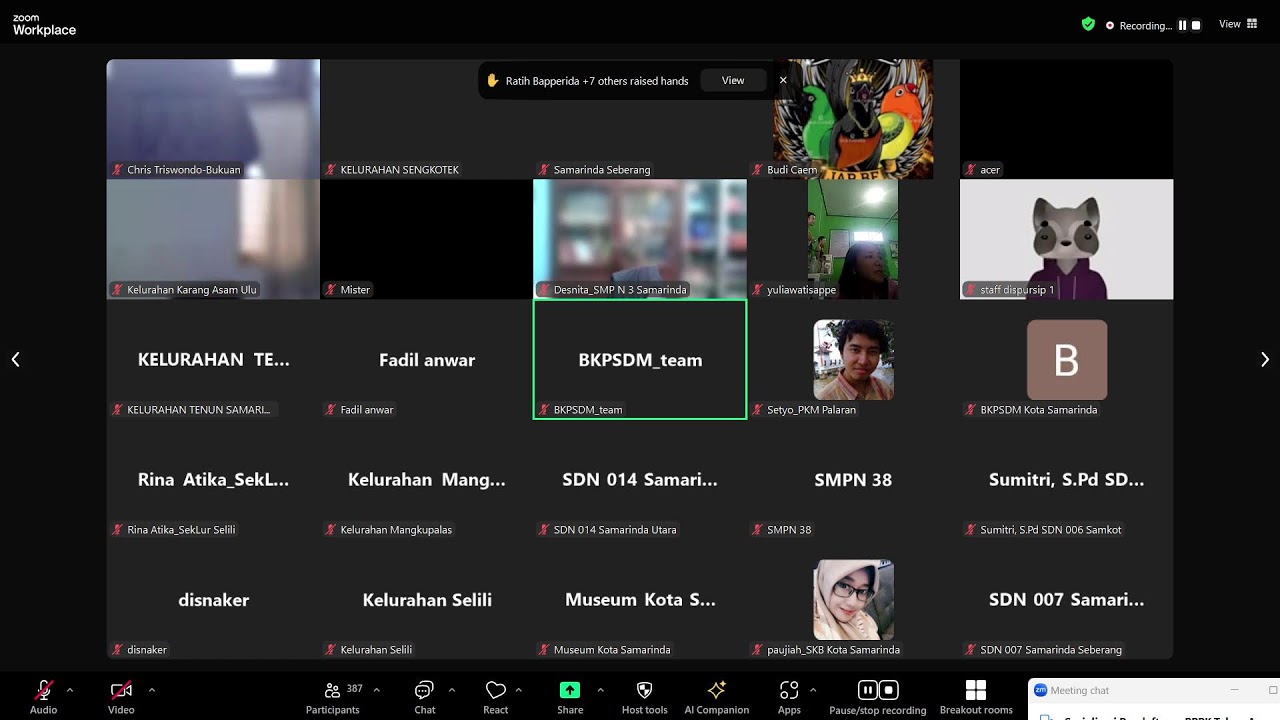Open the Chat icon in toolbar
1280x720 pixels.
coord(424,690)
